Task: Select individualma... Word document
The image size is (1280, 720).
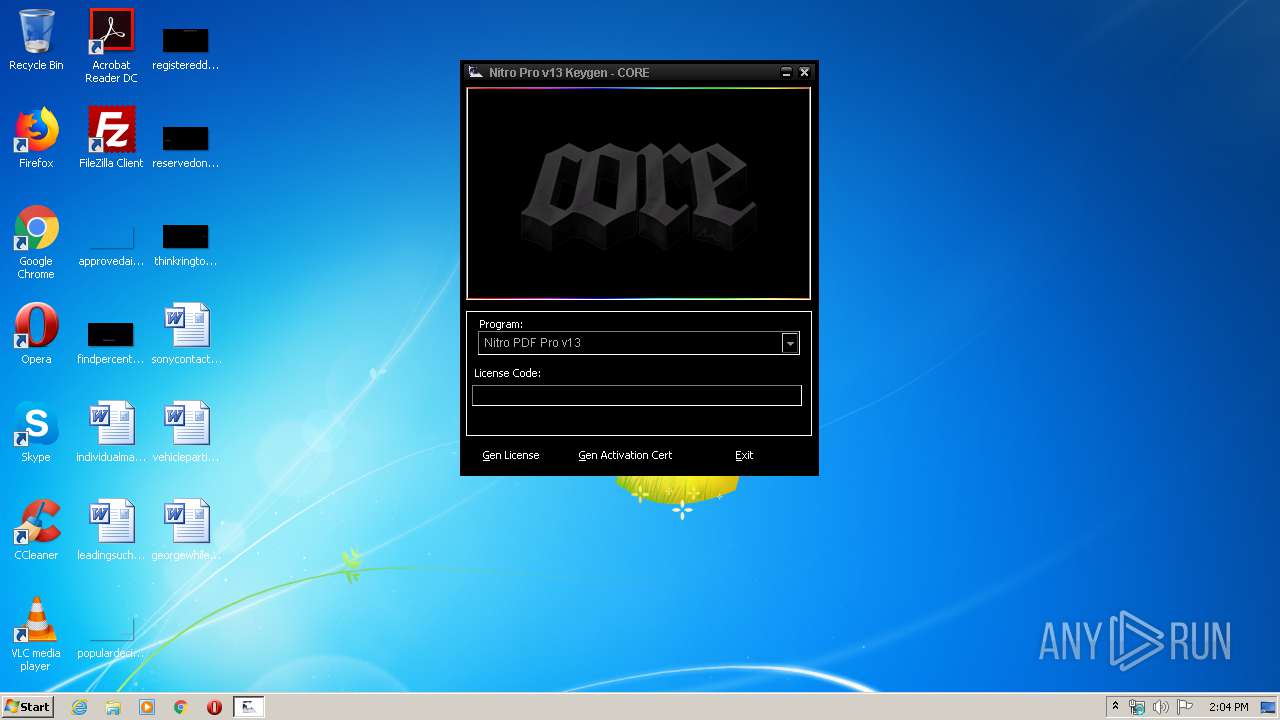Action: pyautogui.click(x=111, y=432)
